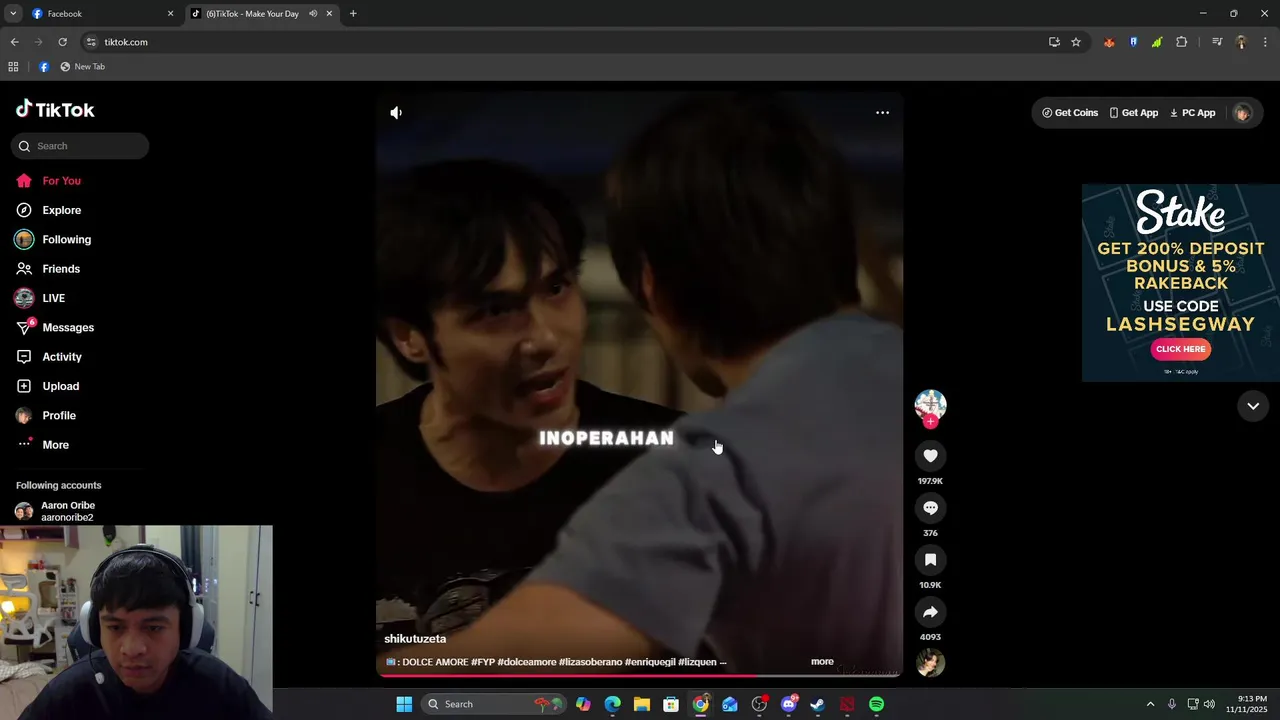
Task: Go to the next video with down chevron
Action: pyautogui.click(x=1253, y=406)
